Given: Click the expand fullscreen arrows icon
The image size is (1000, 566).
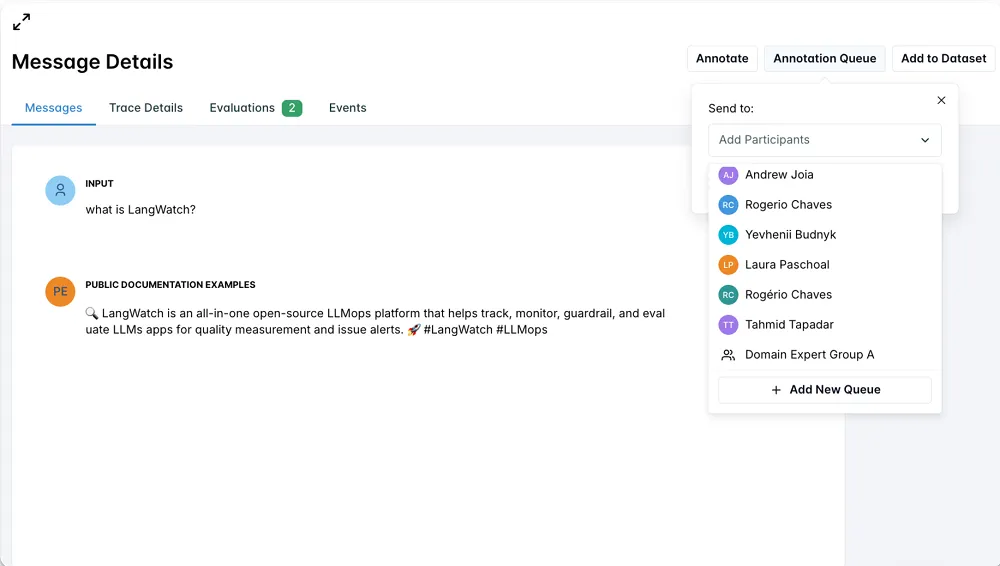Looking at the screenshot, I should click(x=21, y=22).
